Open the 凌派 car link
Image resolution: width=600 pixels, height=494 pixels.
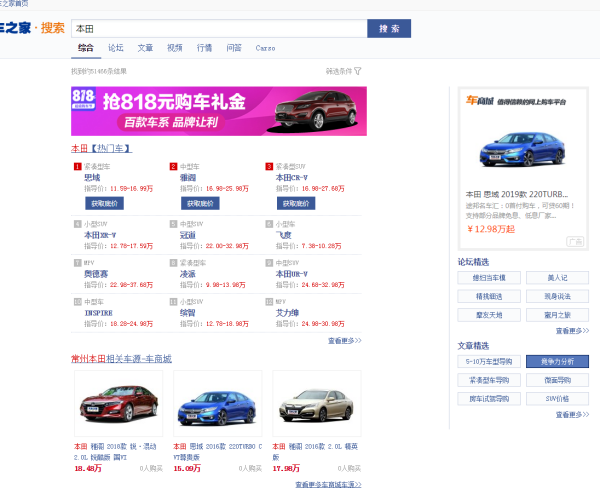188,274
